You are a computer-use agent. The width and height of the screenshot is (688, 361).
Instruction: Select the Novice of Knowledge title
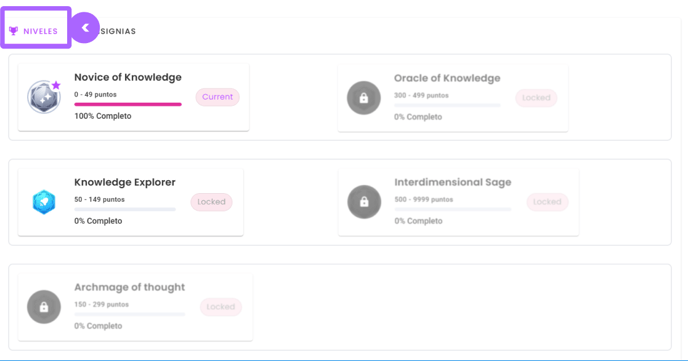tap(128, 77)
